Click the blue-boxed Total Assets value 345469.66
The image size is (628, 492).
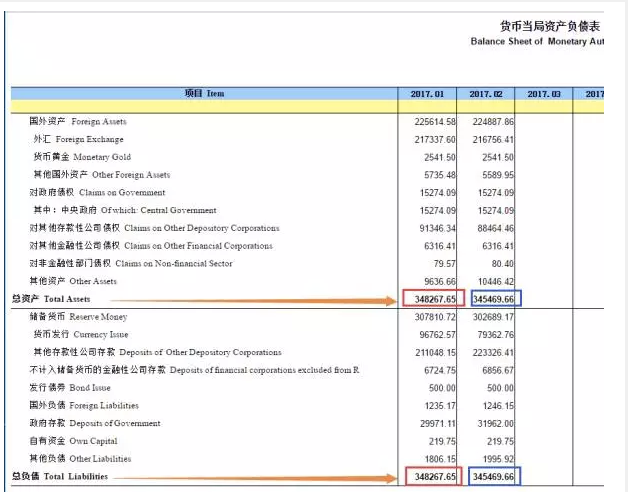489,299
